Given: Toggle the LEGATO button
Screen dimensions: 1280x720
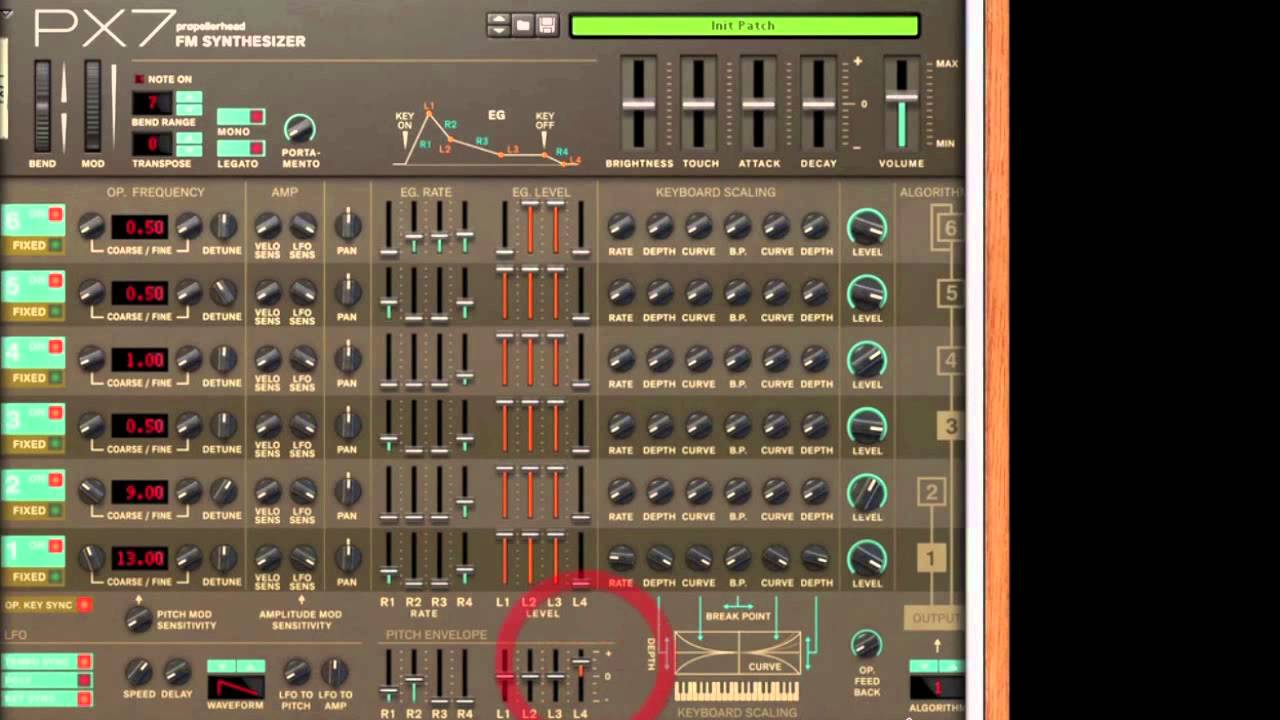Looking at the screenshot, I should [241, 148].
